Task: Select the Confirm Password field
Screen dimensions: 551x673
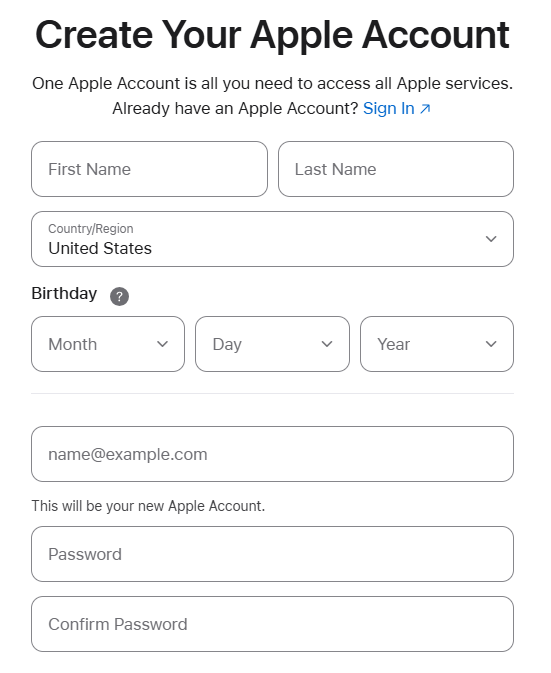Action: pos(272,624)
